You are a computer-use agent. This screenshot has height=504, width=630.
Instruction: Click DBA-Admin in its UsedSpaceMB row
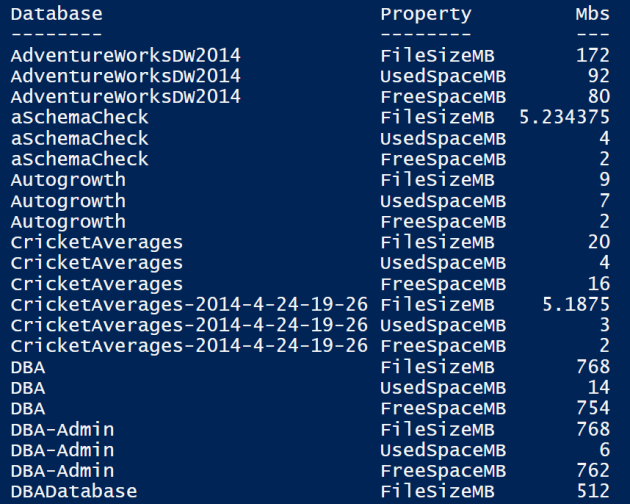click(62, 449)
